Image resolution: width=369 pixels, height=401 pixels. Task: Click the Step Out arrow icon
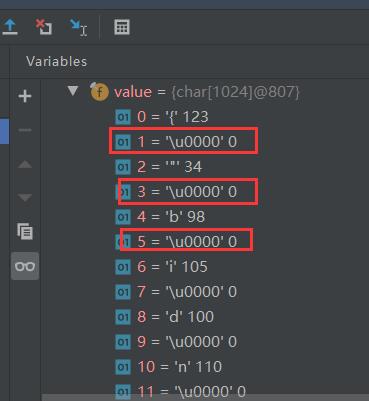(10, 27)
